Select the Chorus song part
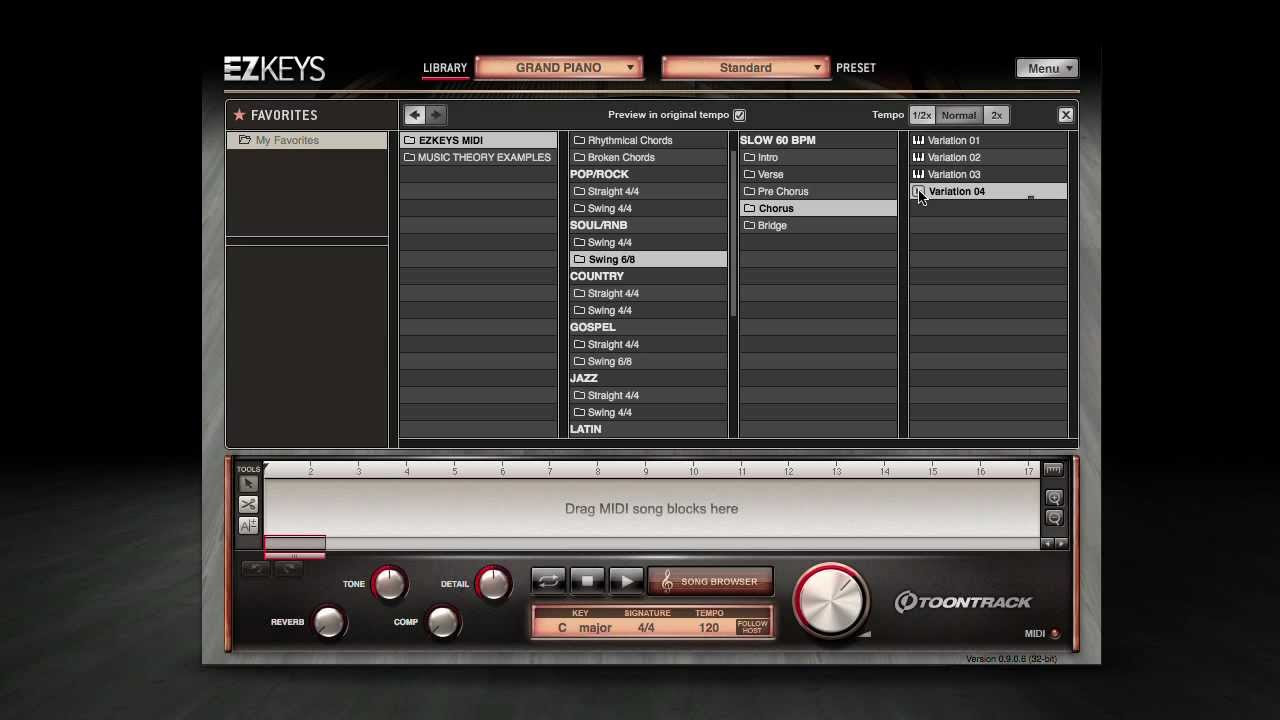This screenshot has height=720, width=1280. click(x=818, y=208)
